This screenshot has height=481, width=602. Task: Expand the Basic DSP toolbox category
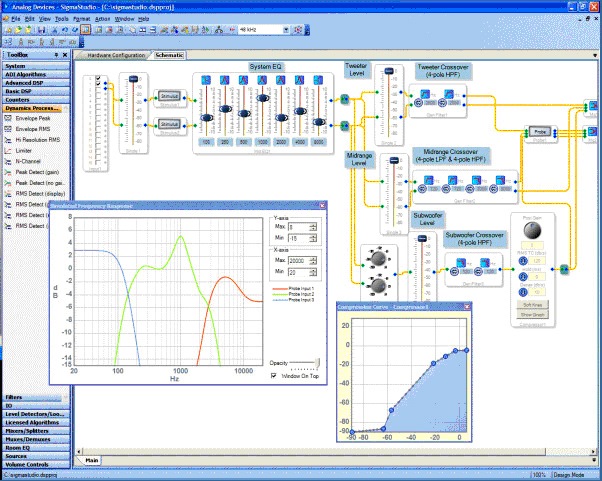tap(36, 91)
